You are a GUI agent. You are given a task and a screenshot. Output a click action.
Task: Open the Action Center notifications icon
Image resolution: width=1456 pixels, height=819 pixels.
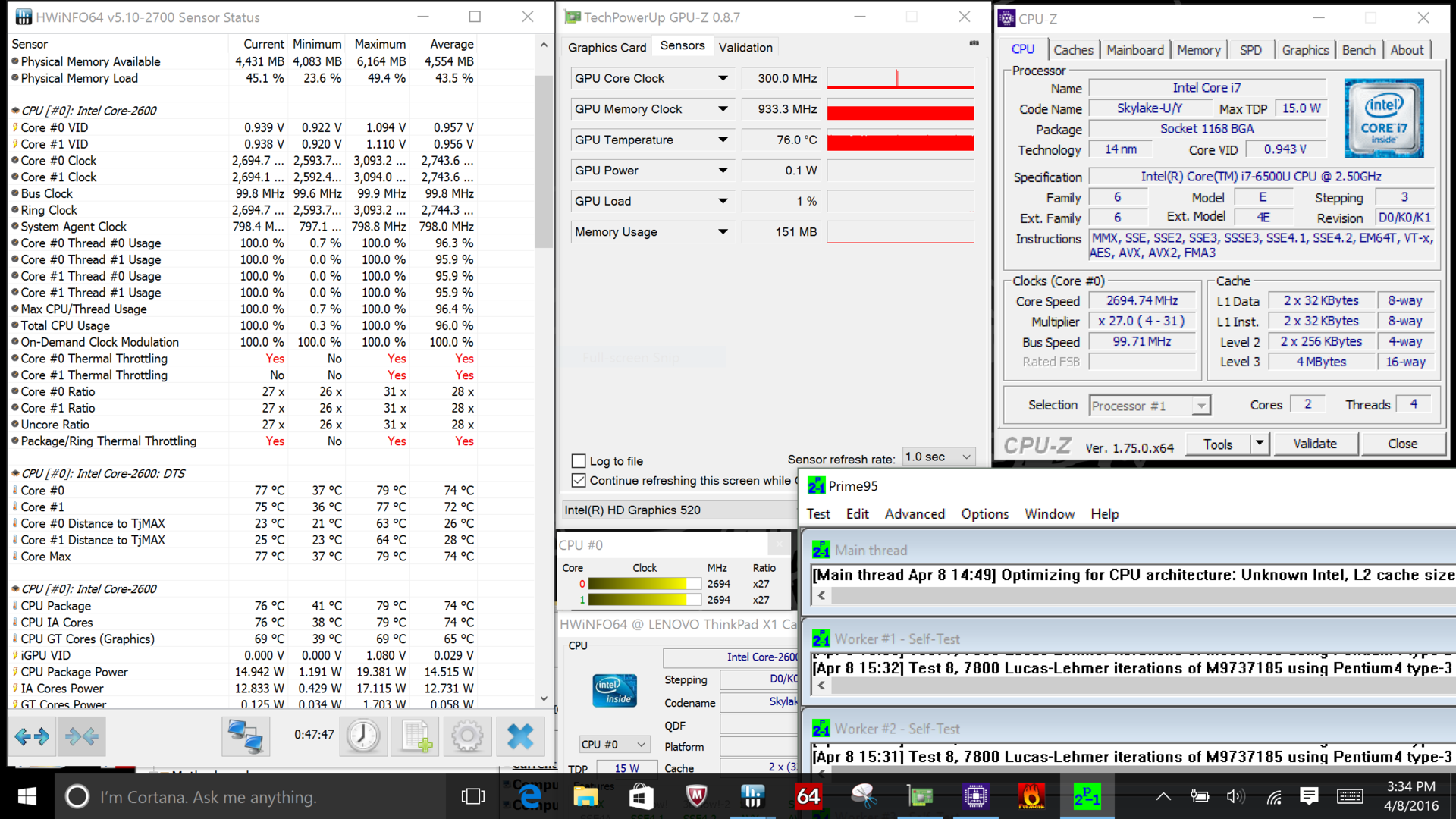(1309, 796)
